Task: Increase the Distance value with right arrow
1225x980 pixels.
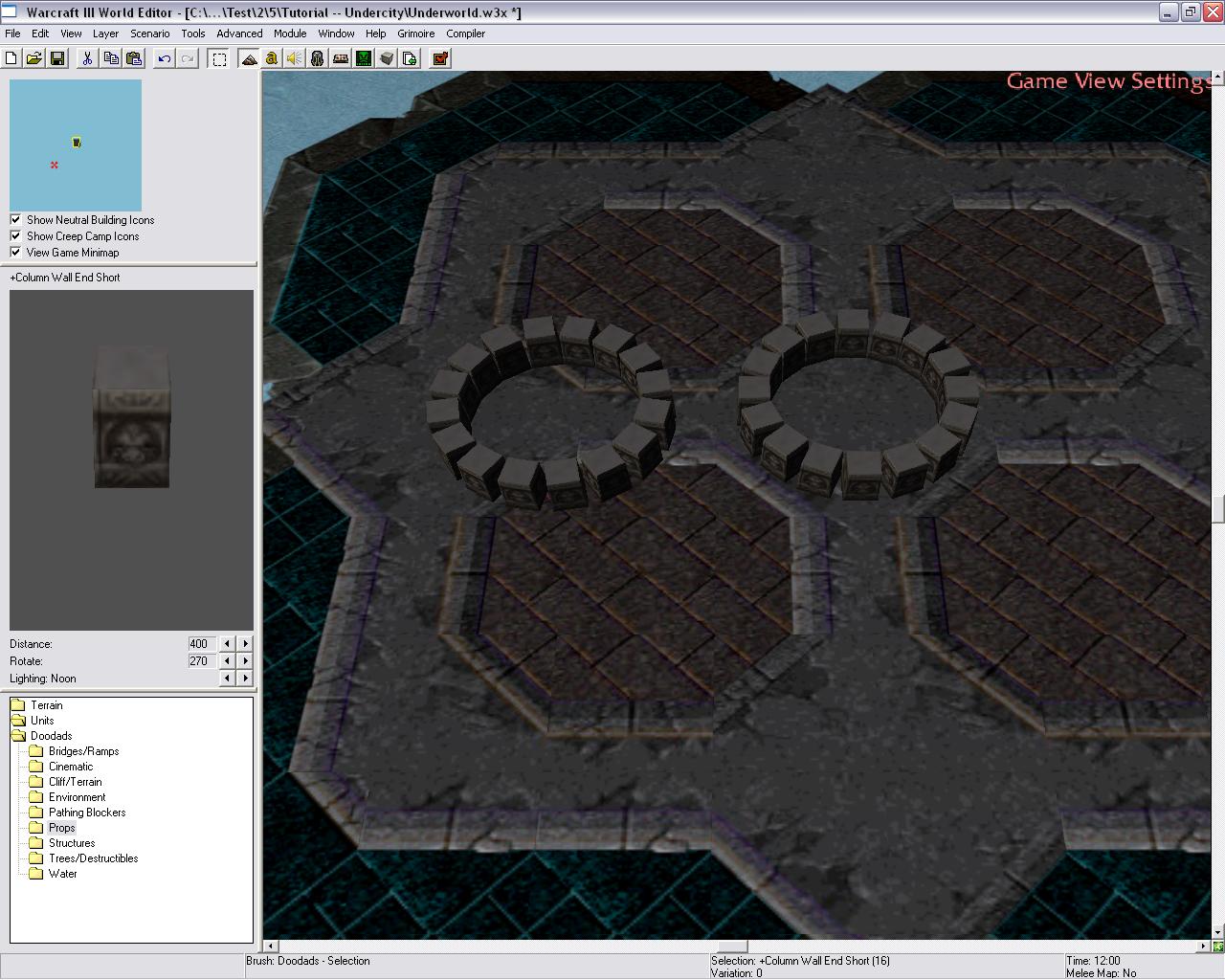Action: [x=246, y=644]
